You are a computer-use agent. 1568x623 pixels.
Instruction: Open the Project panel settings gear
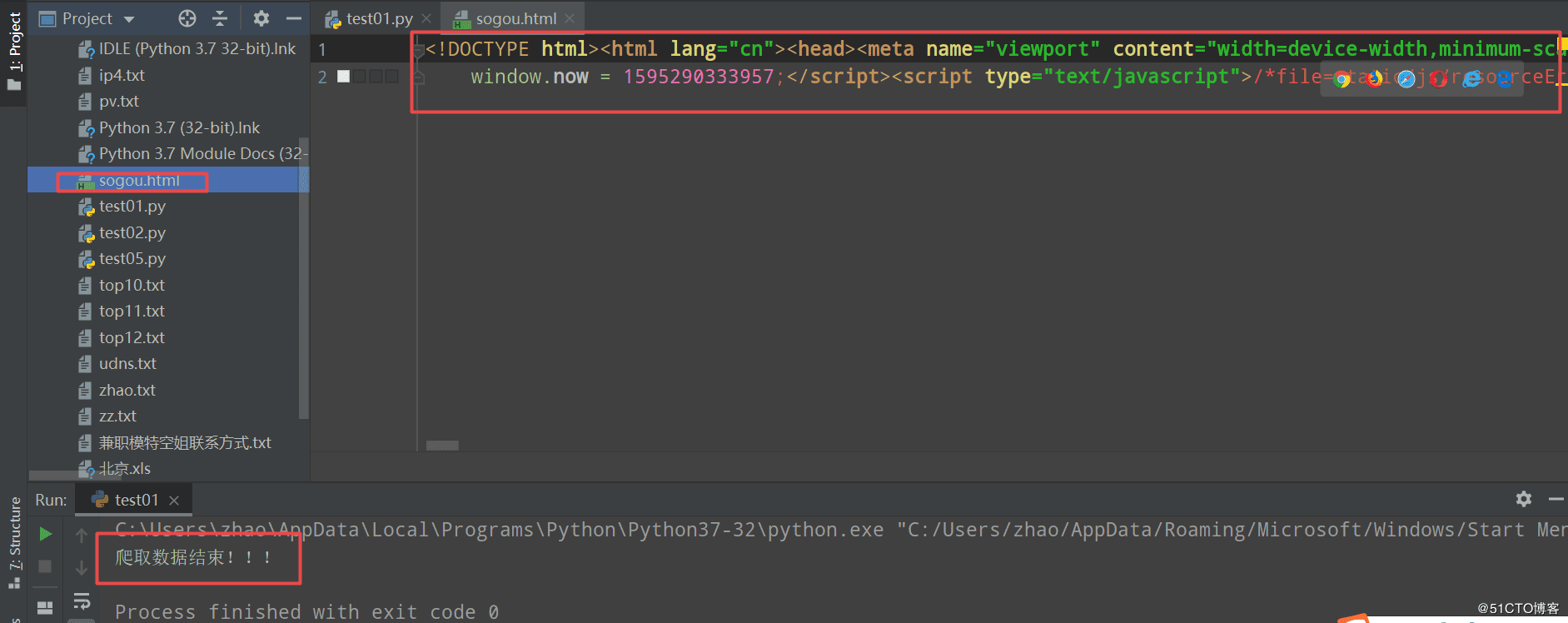(x=261, y=17)
